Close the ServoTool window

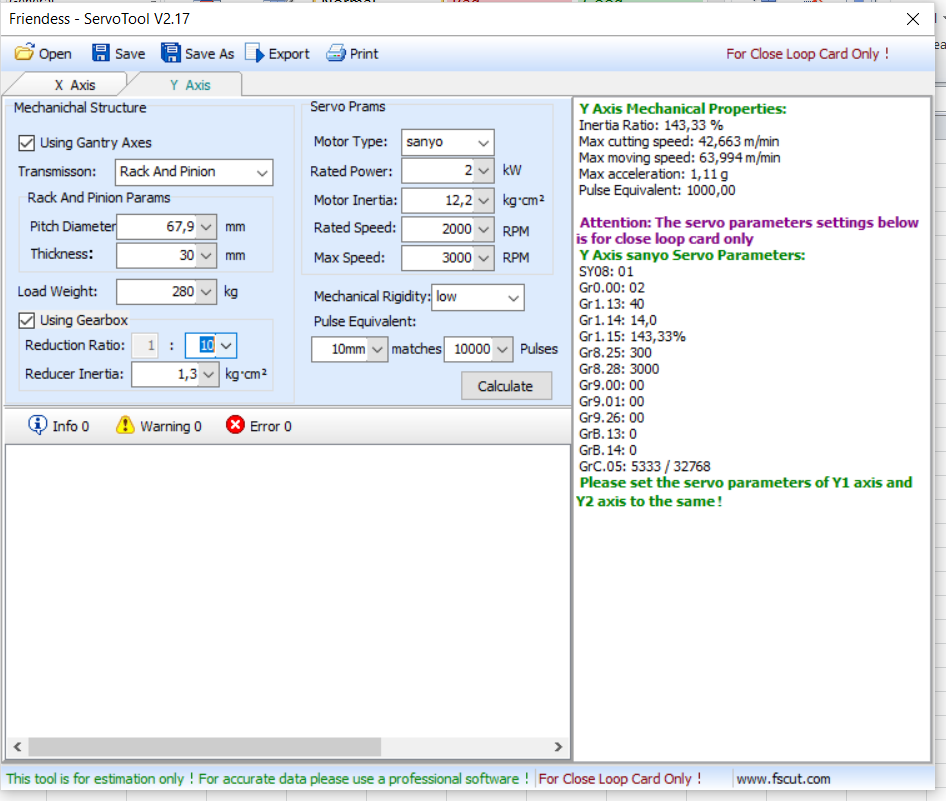click(913, 19)
